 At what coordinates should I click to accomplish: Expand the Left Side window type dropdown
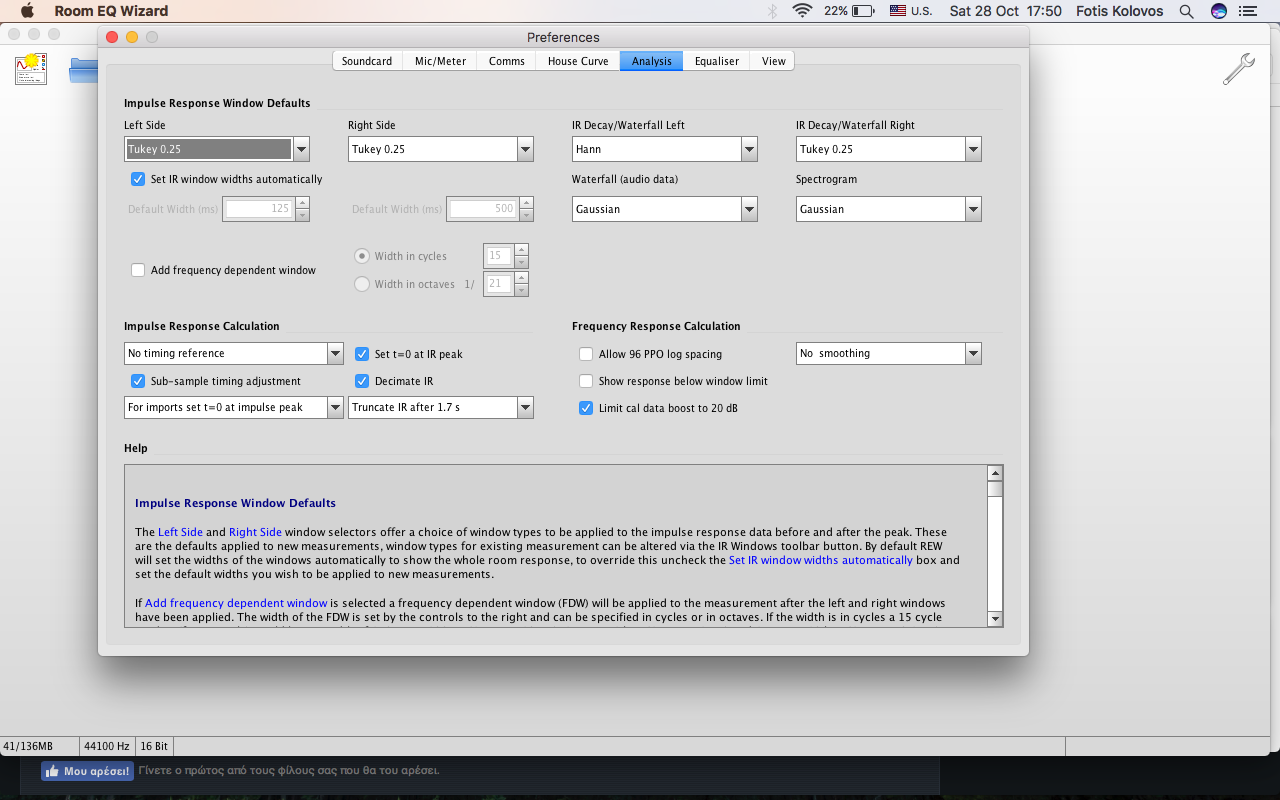[x=301, y=149]
